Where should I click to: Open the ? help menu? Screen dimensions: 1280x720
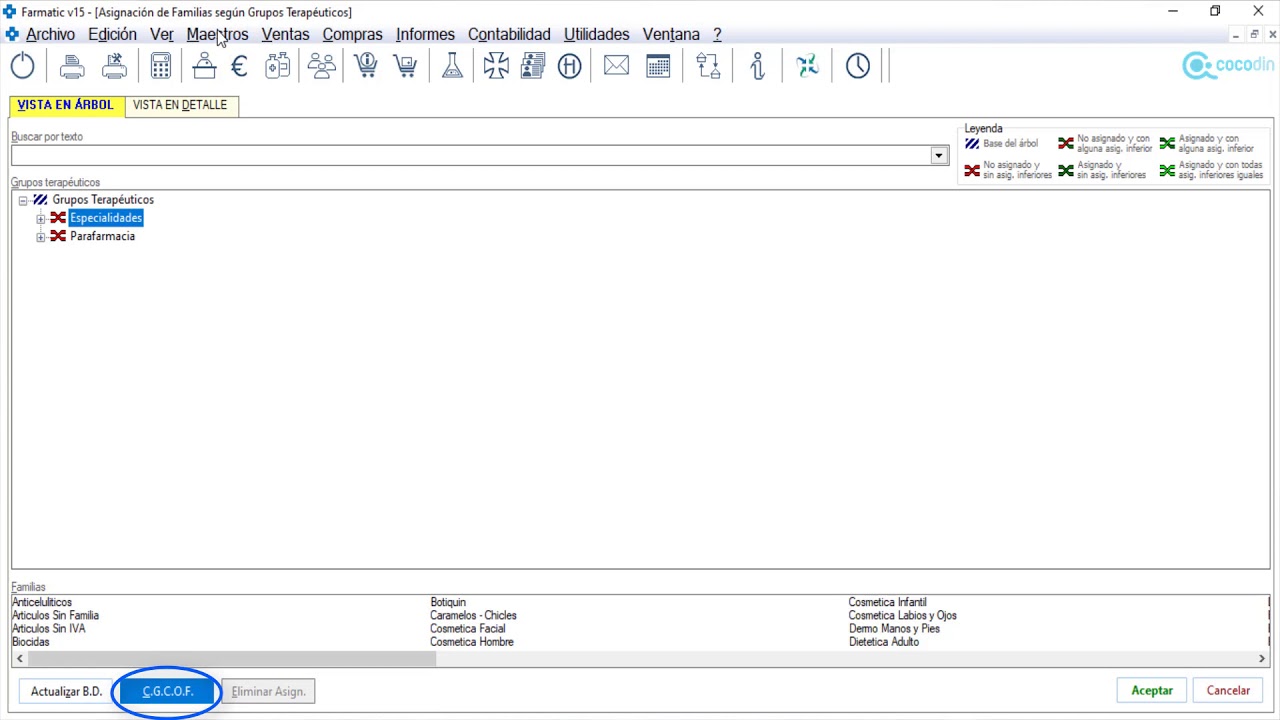tap(717, 34)
